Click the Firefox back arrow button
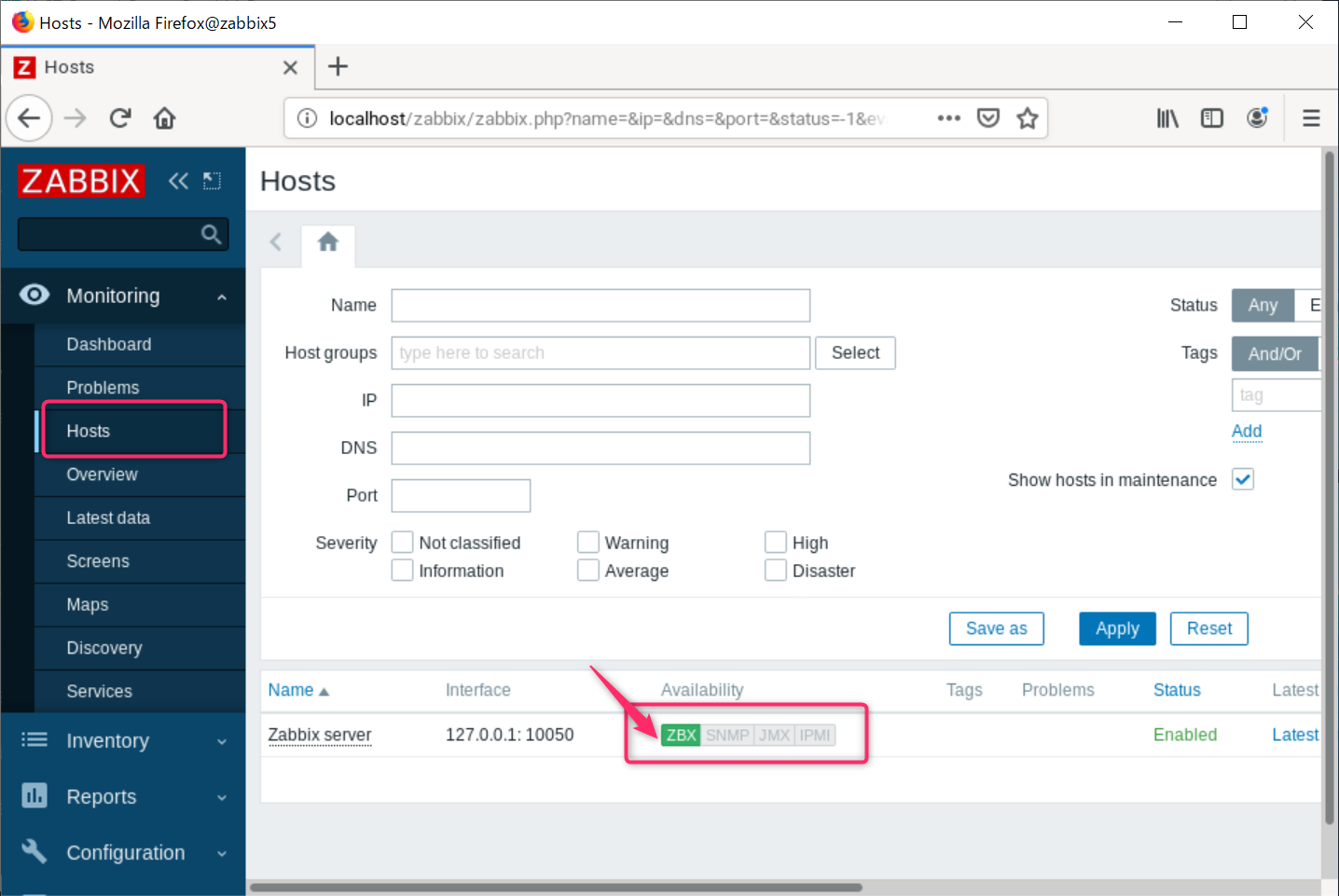 [29, 118]
